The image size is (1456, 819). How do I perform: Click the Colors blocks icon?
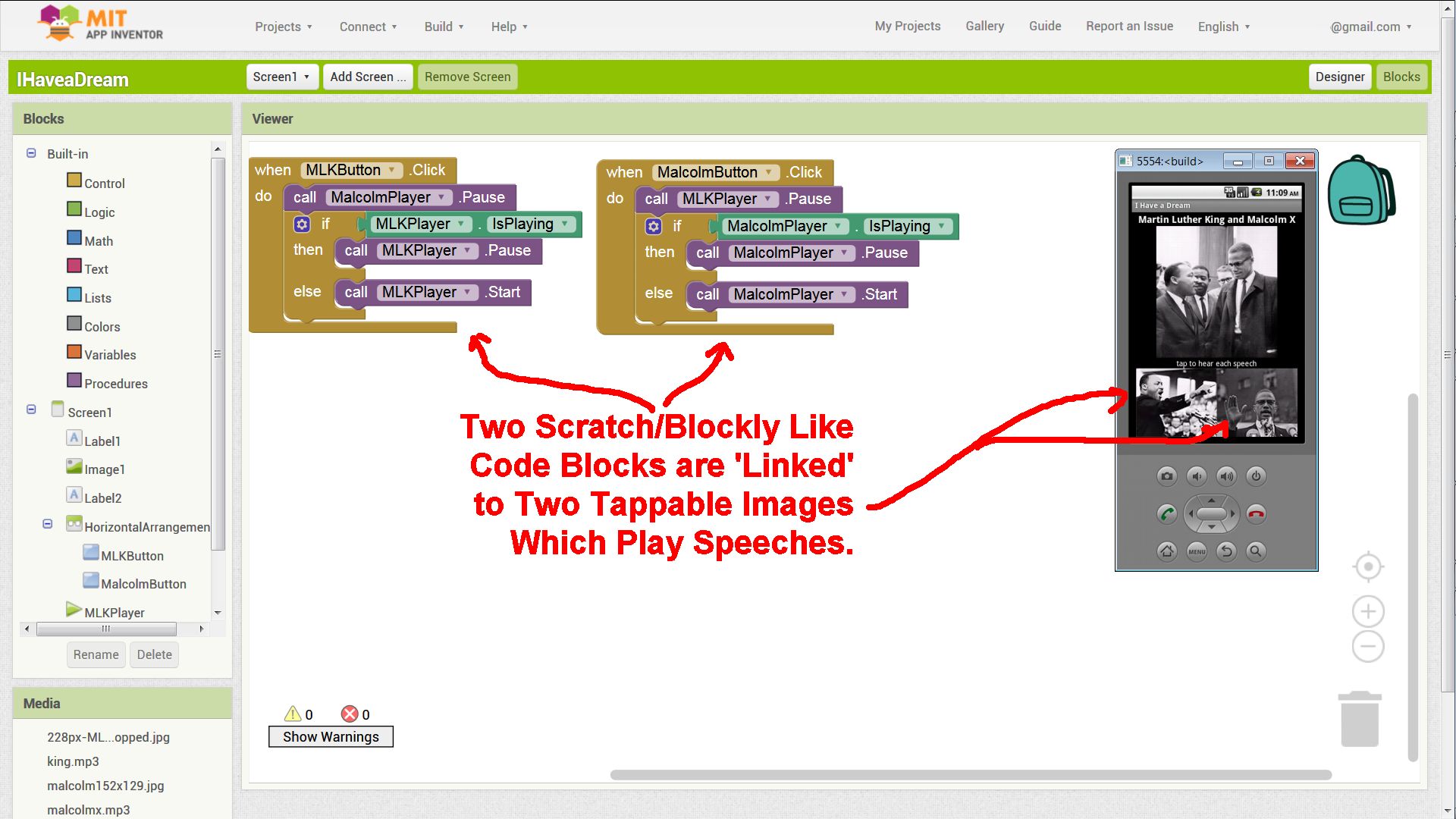pos(76,325)
